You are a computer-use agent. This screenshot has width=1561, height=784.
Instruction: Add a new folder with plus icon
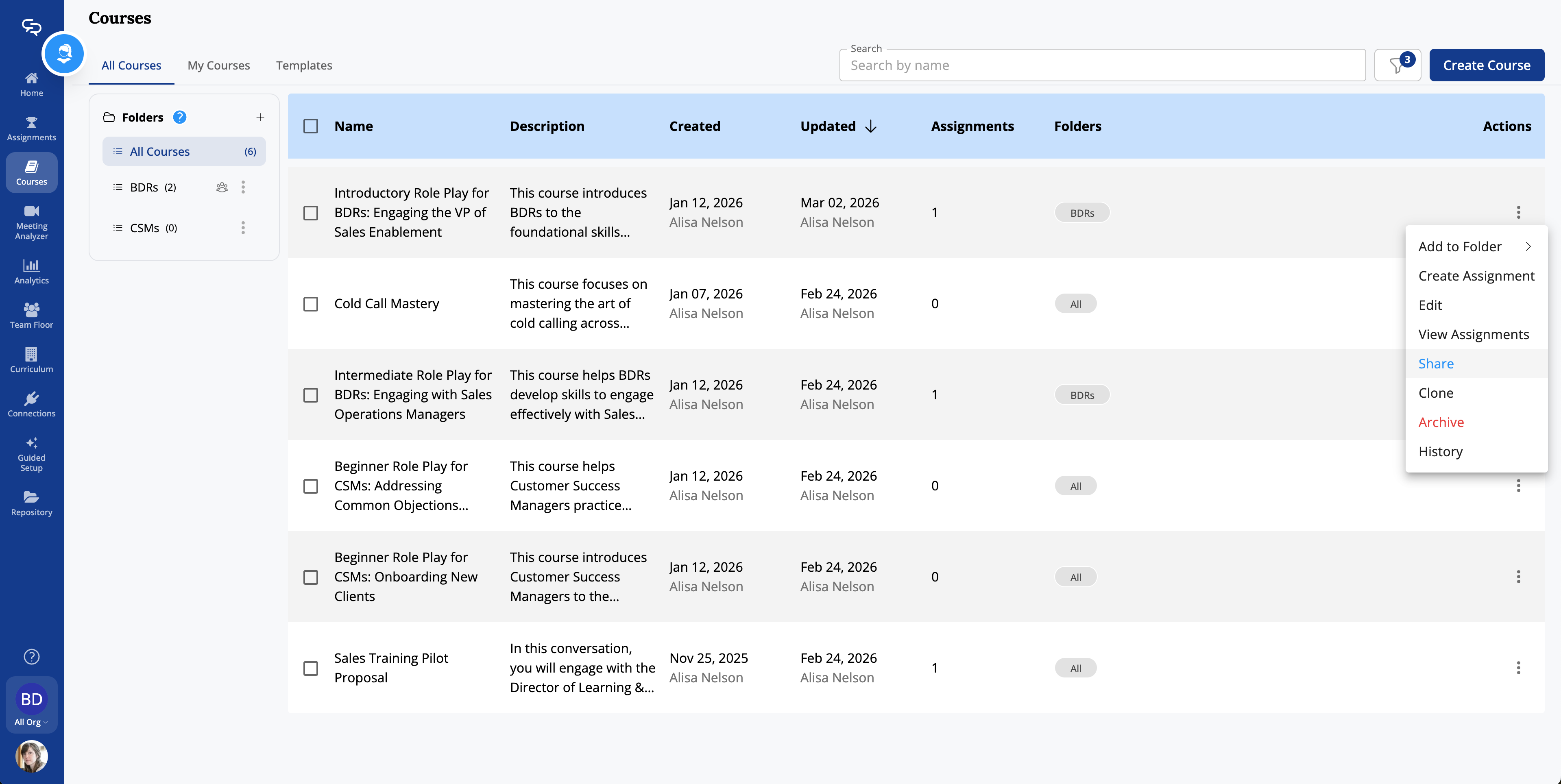pos(260,117)
